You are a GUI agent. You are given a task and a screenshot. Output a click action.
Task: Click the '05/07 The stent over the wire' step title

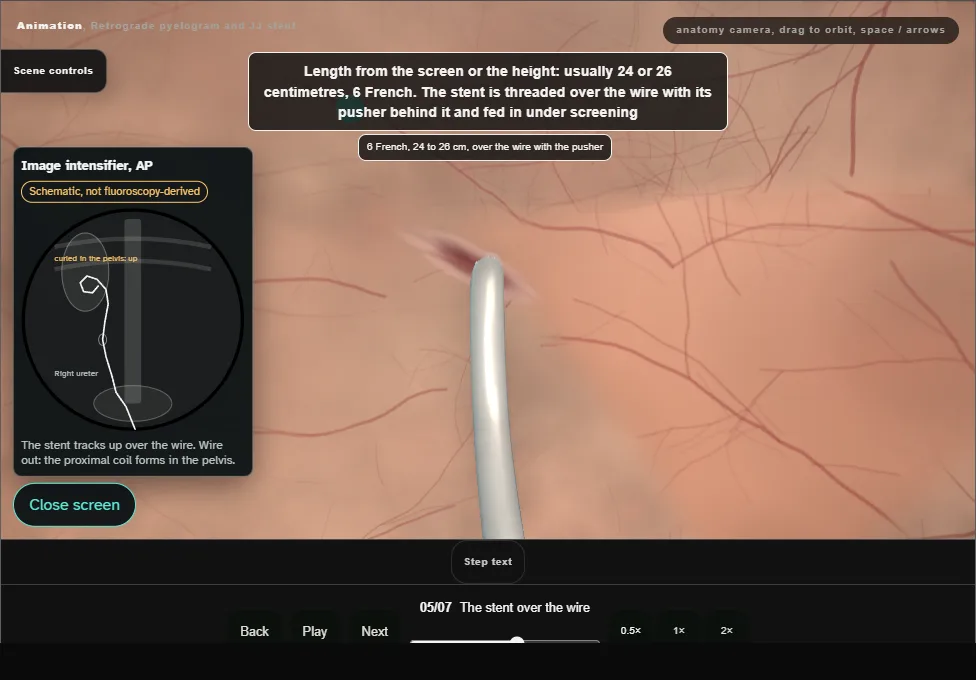[504, 607]
